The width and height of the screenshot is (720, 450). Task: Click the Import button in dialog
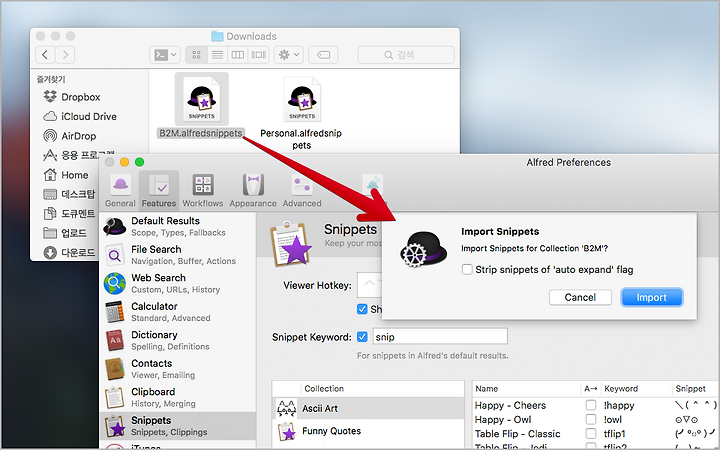click(652, 297)
